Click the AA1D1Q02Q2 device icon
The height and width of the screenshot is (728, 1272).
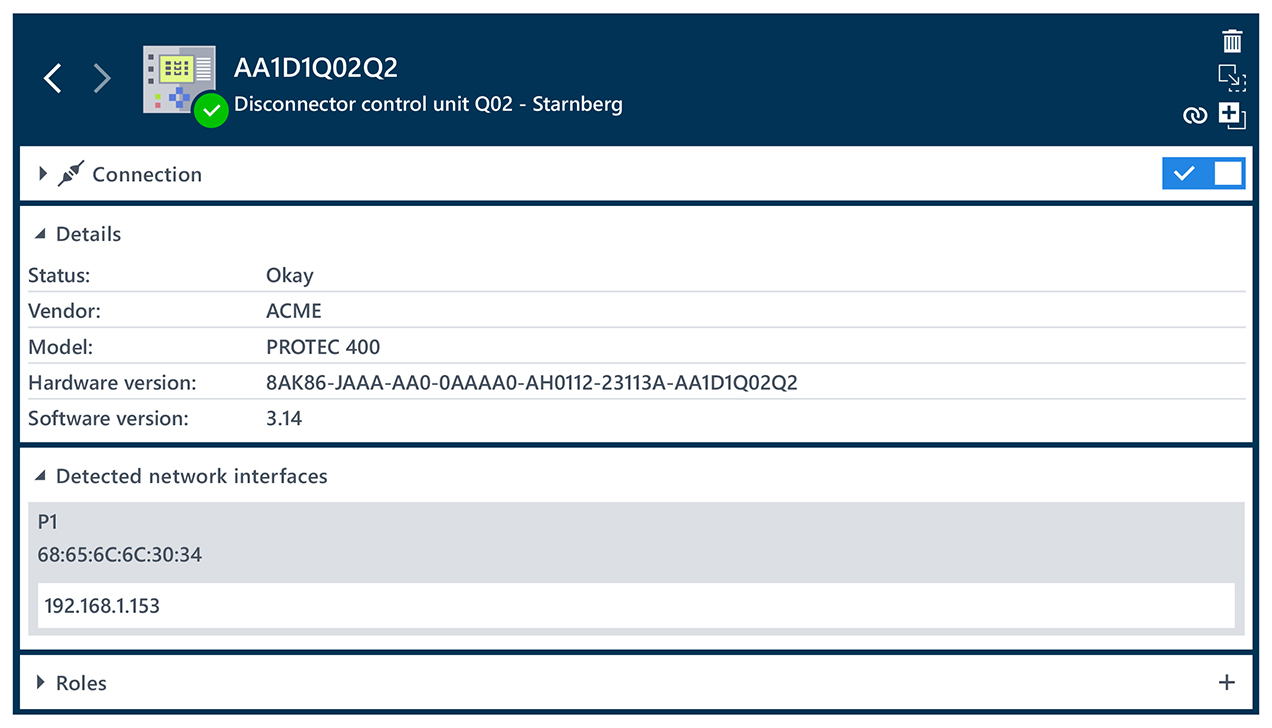178,79
